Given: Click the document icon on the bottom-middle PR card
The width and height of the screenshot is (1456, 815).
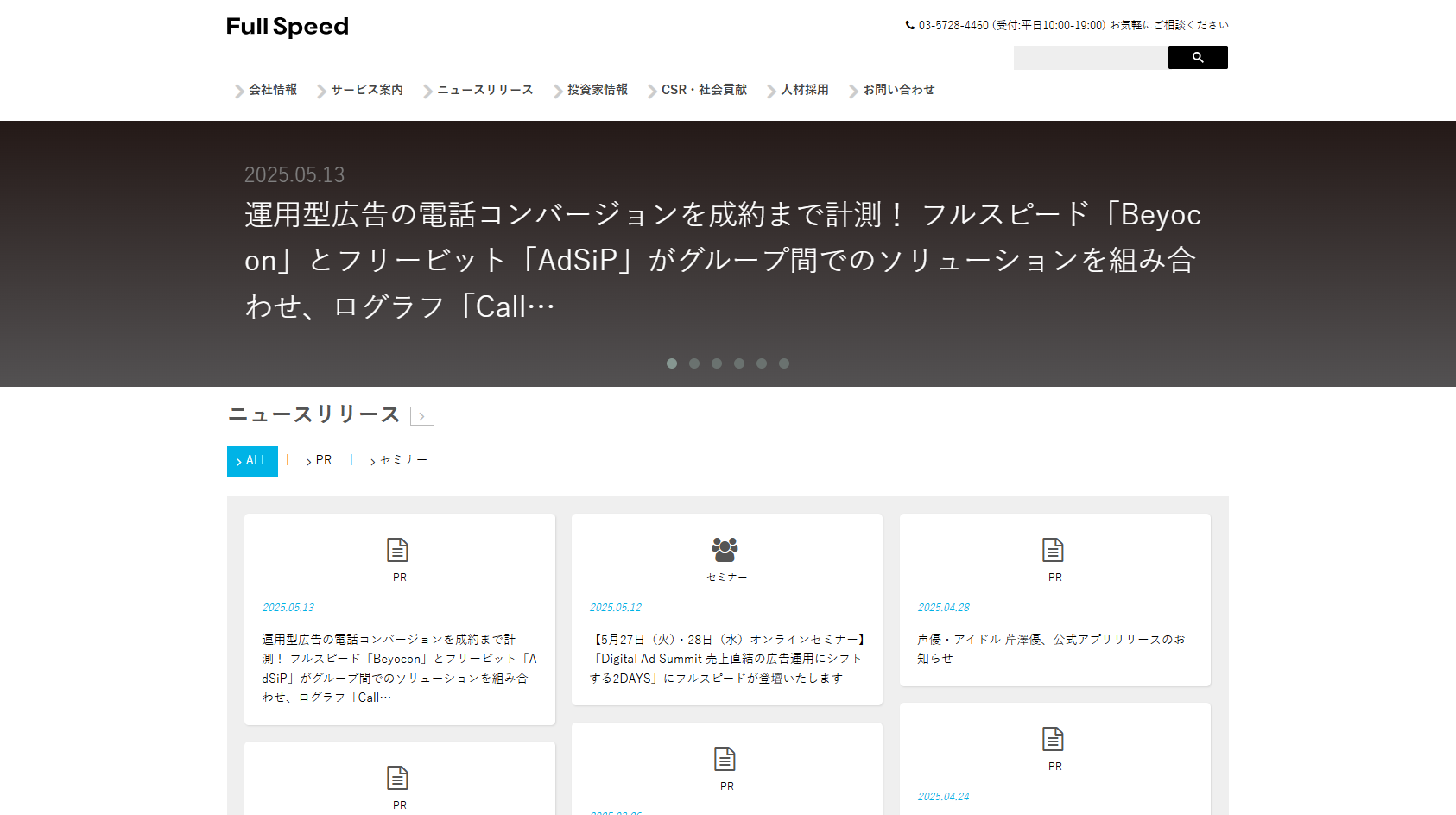Looking at the screenshot, I should (725, 759).
